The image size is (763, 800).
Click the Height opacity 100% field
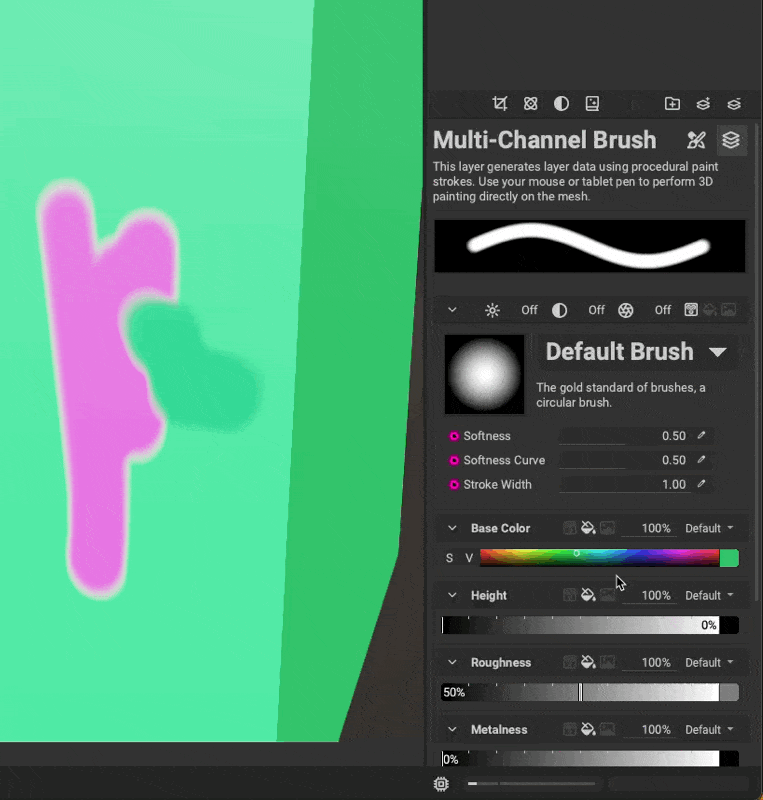coord(655,595)
